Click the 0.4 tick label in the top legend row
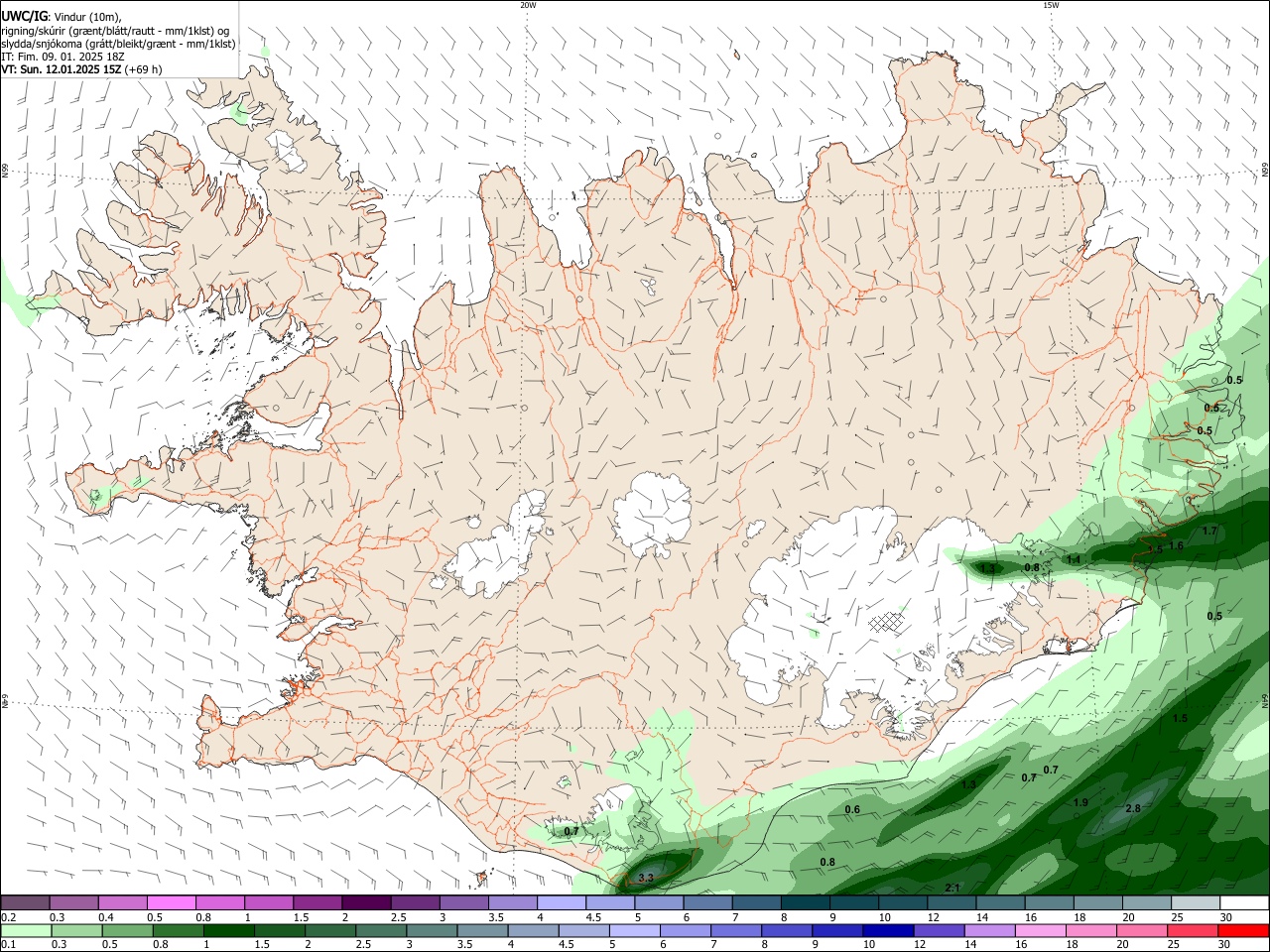This screenshot has width=1270, height=952. pyautogui.click(x=106, y=917)
